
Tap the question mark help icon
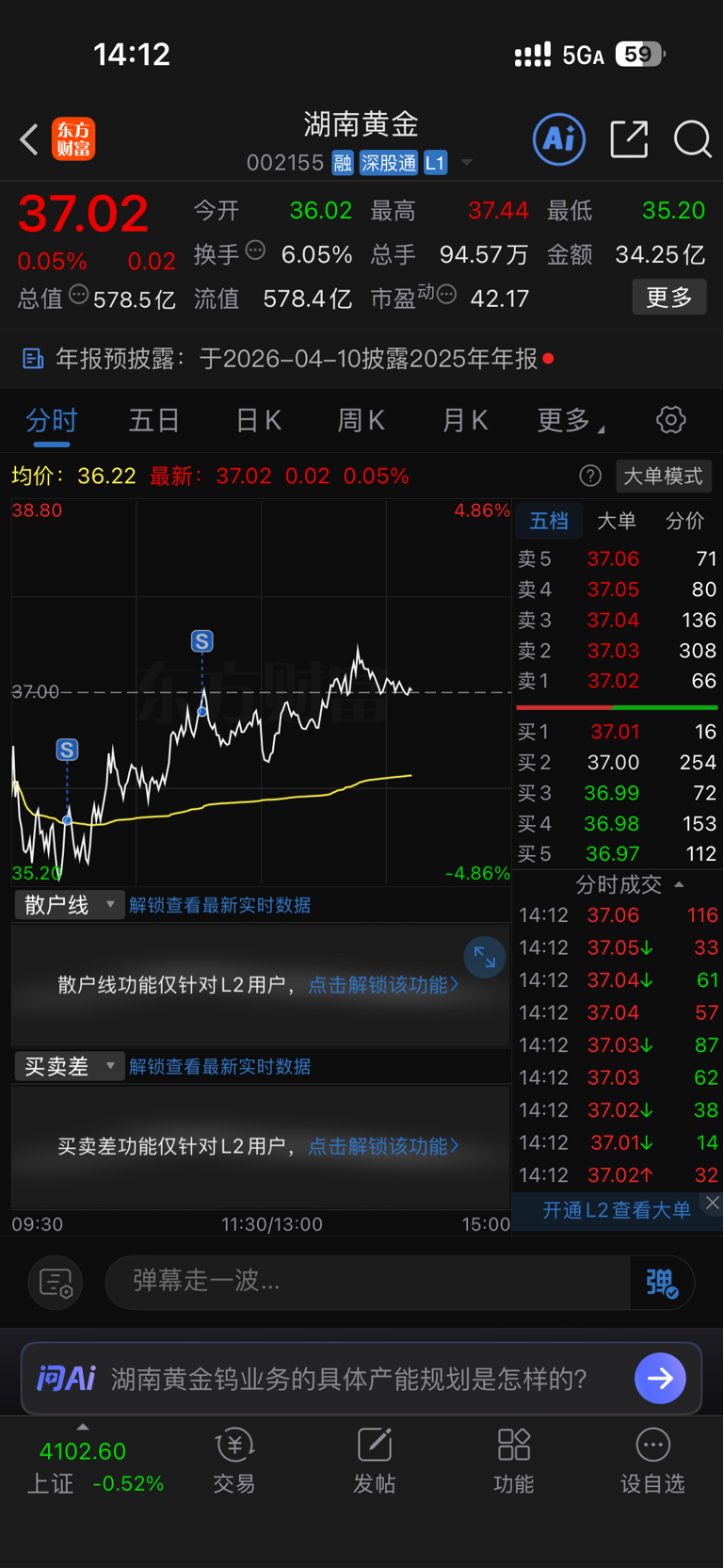(x=590, y=476)
